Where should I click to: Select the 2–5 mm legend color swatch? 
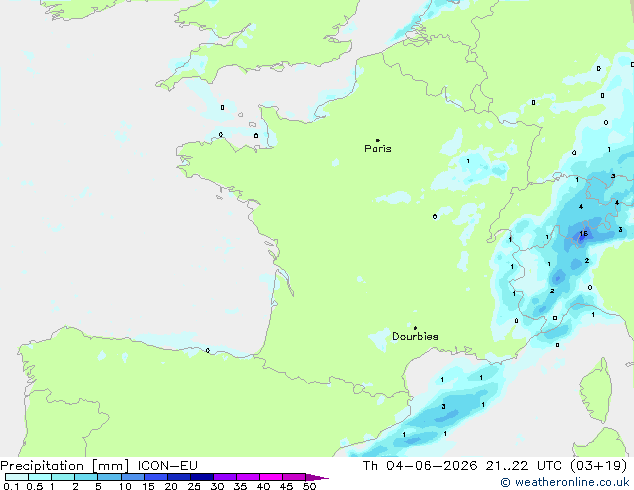pyautogui.click(x=86, y=477)
